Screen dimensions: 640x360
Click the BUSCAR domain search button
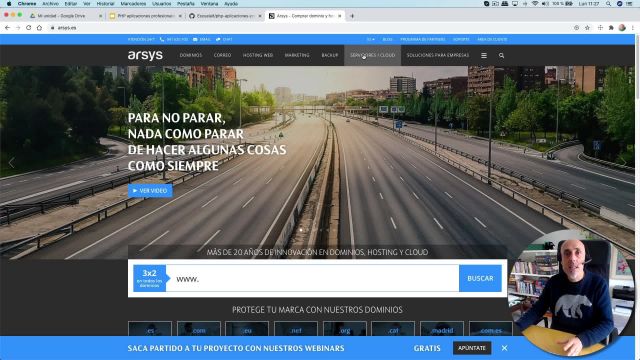point(480,278)
